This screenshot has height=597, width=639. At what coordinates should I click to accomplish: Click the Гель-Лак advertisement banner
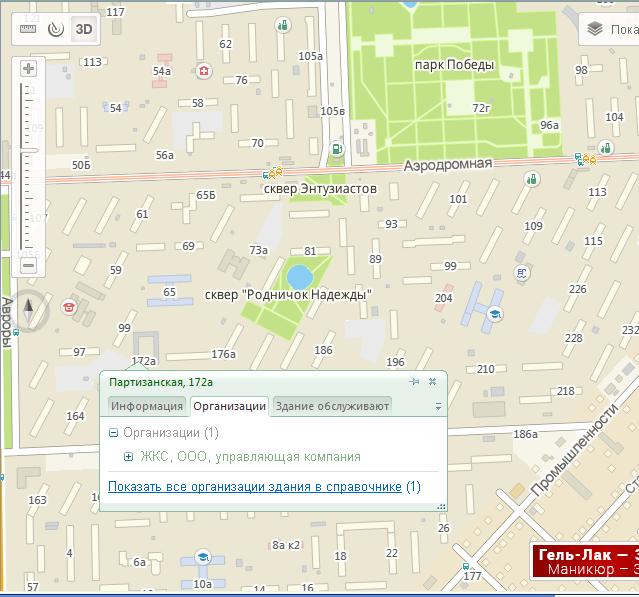pyautogui.click(x=585, y=561)
